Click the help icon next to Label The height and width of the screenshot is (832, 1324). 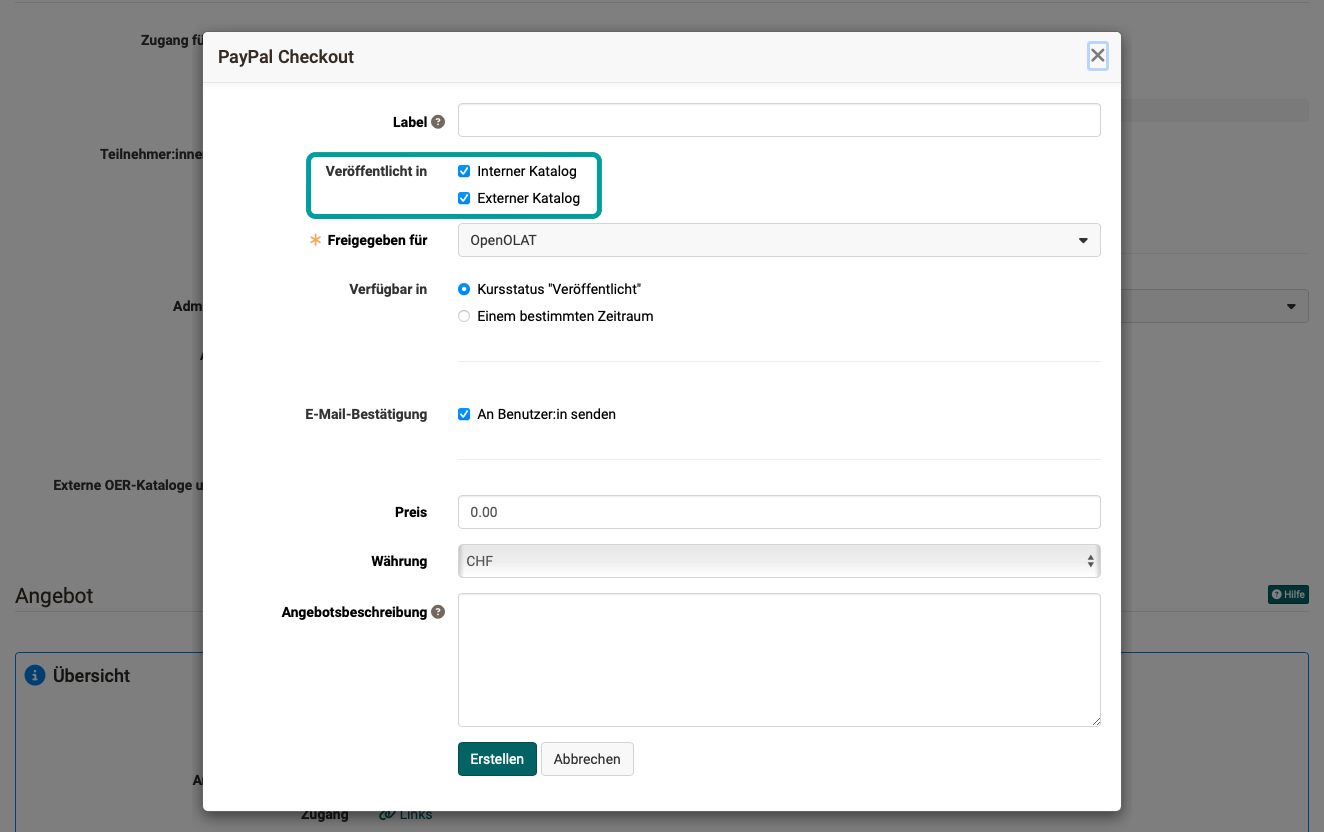click(438, 122)
